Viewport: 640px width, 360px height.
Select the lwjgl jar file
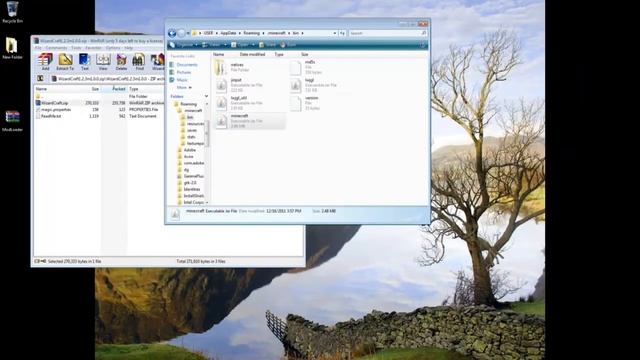[x=314, y=85]
